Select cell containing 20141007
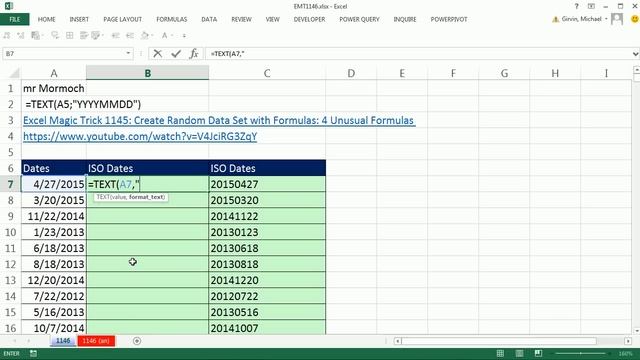This screenshot has width=640, height=360. [267, 328]
